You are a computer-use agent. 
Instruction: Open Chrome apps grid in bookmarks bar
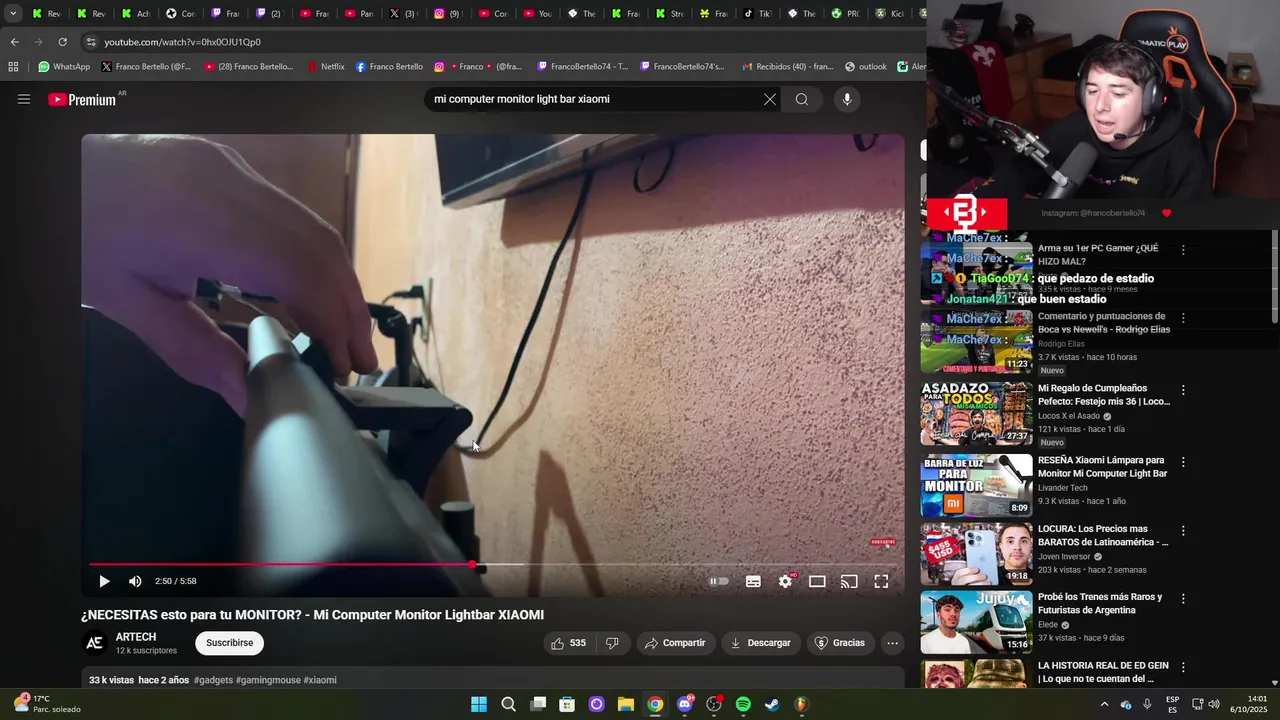pyautogui.click(x=13, y=67)
